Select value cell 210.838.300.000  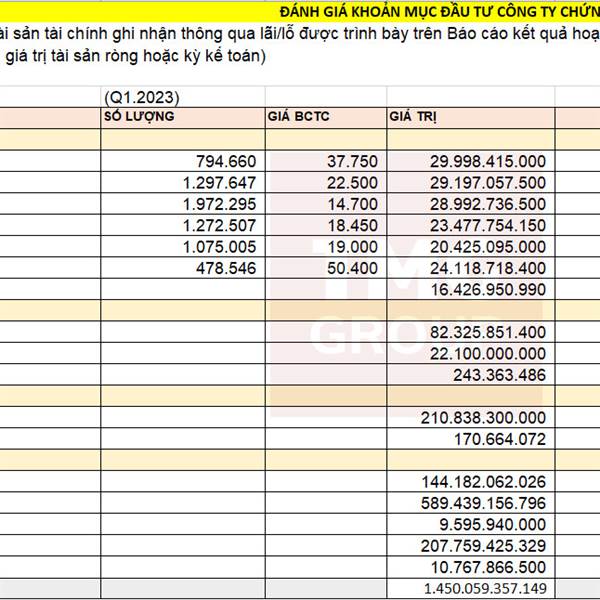pyautogui.click(x=471, y=417)
